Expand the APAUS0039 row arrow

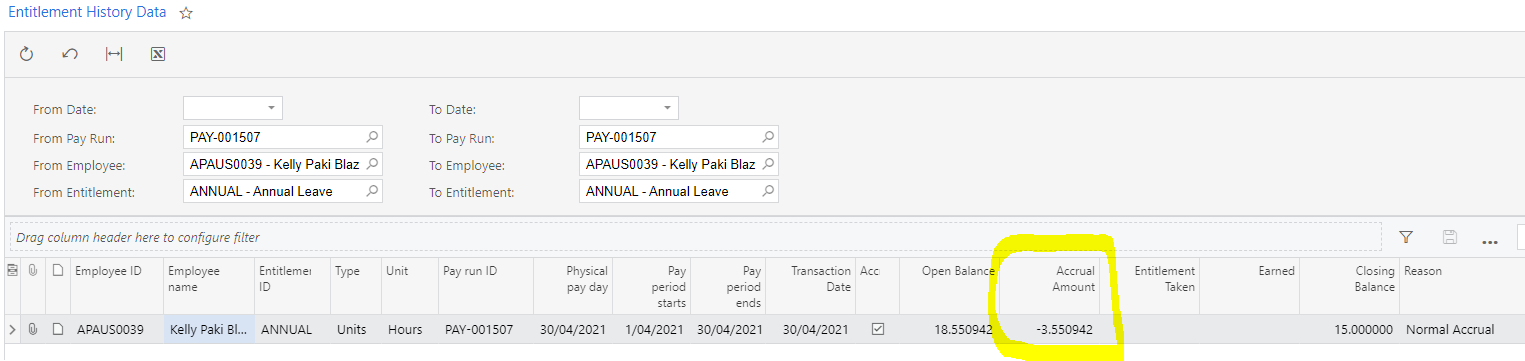tap(12, 329)
